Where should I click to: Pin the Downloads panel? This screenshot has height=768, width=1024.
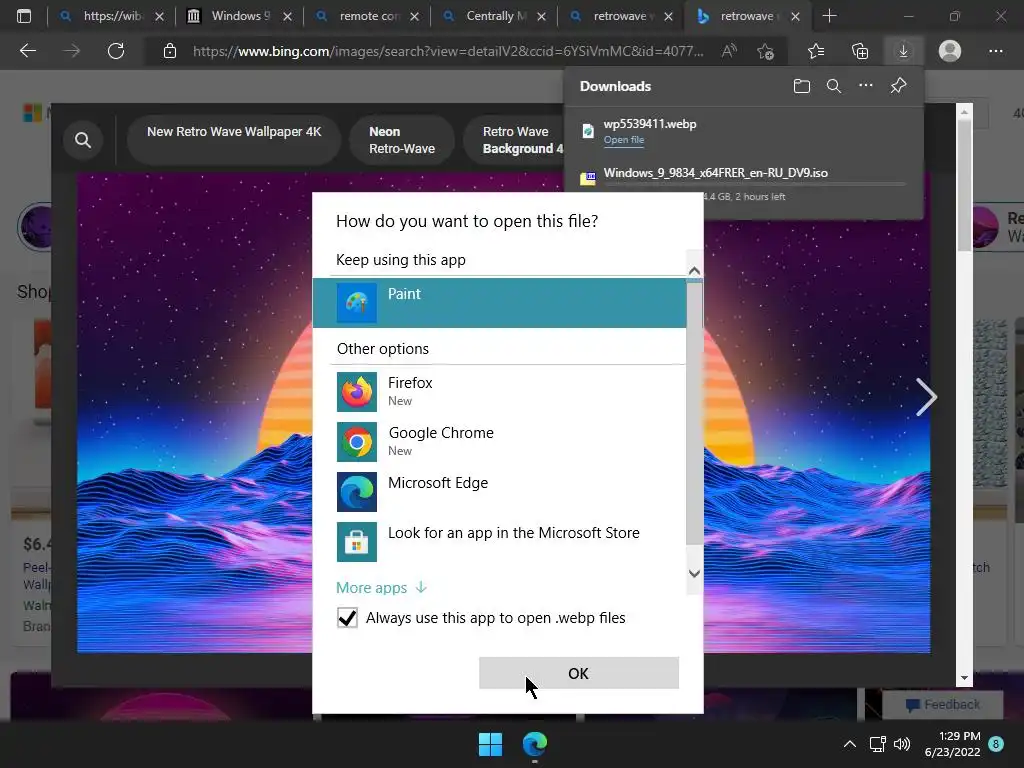coord(899,86)
